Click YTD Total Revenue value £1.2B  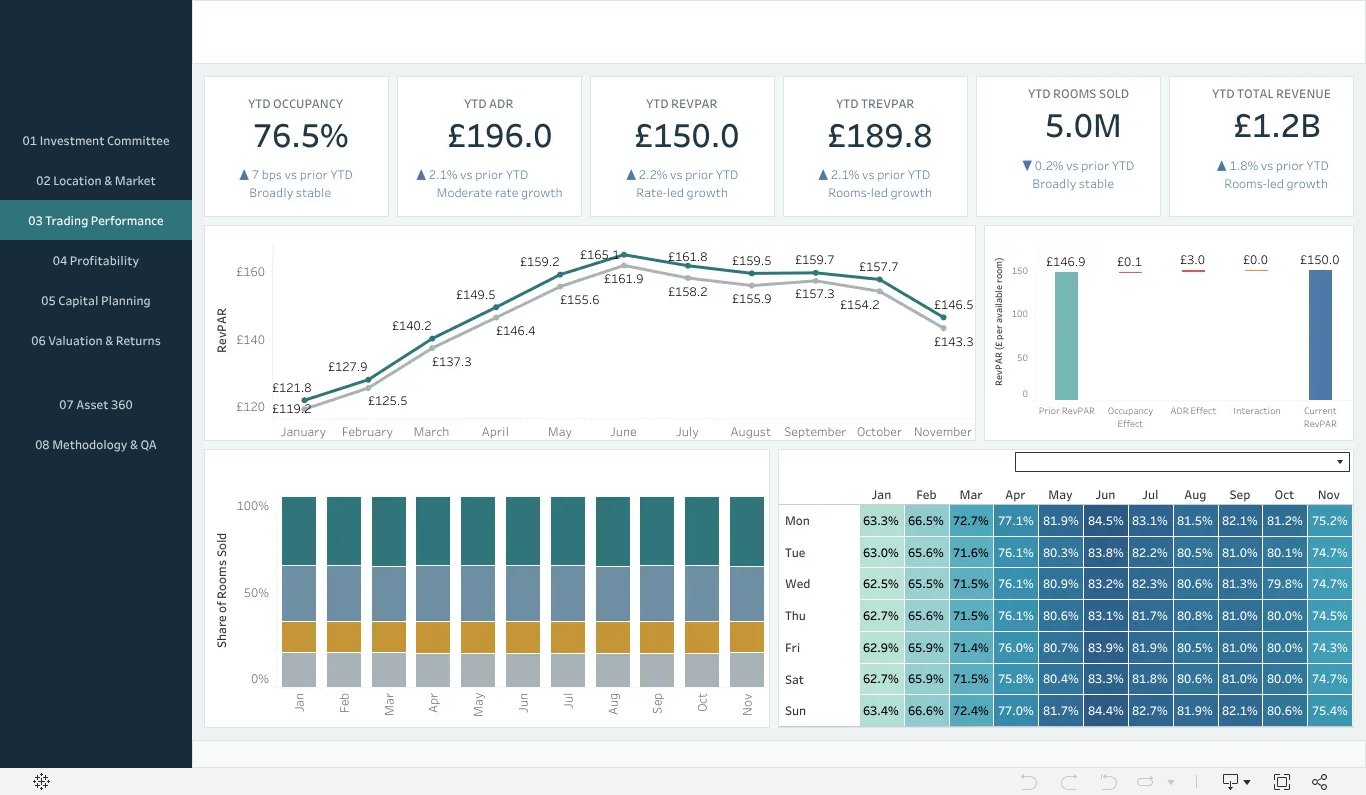[1276, 126]
